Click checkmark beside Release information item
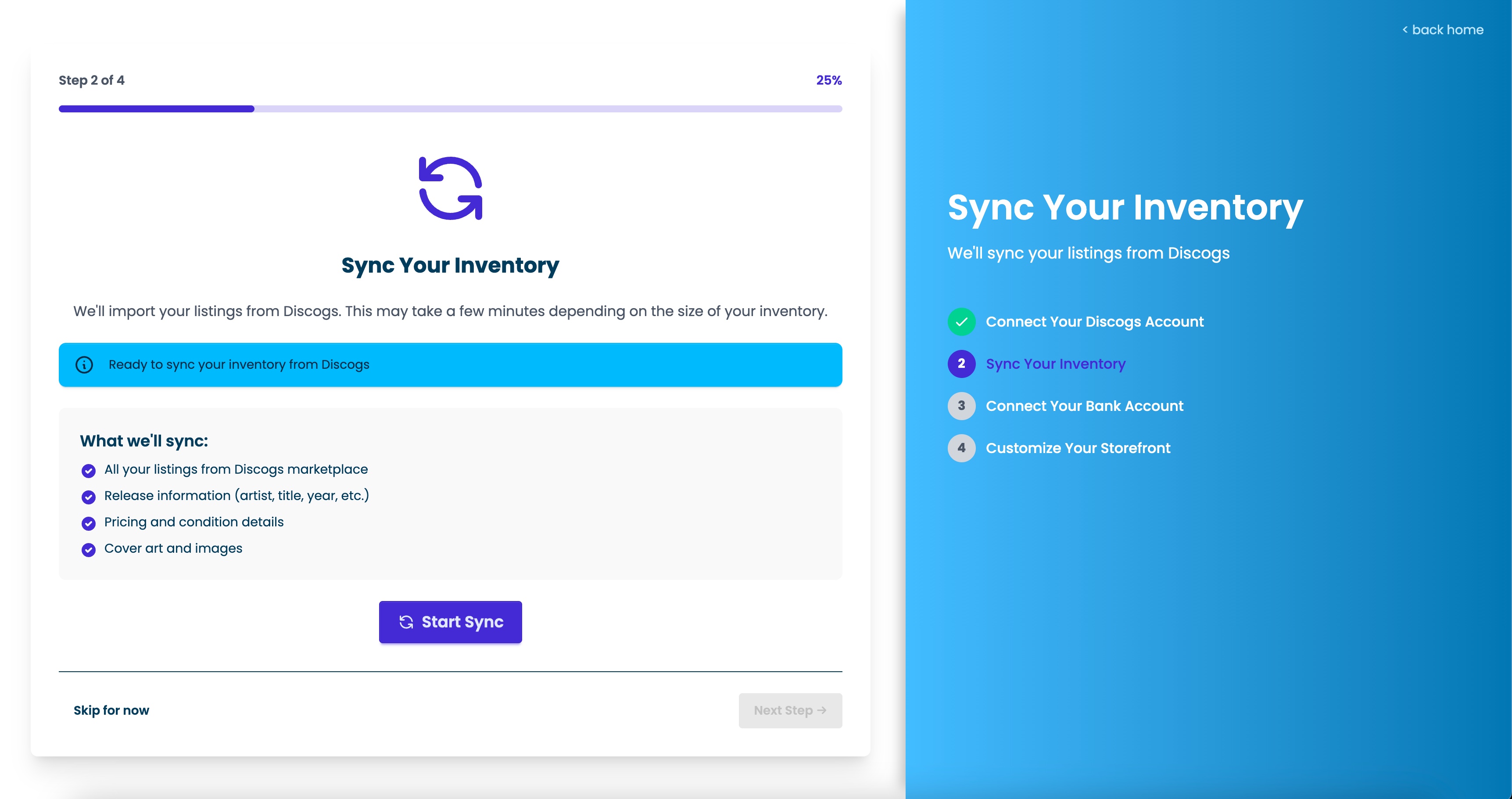The width and height of the screenshot is (1512, 799). pos(89,497)
